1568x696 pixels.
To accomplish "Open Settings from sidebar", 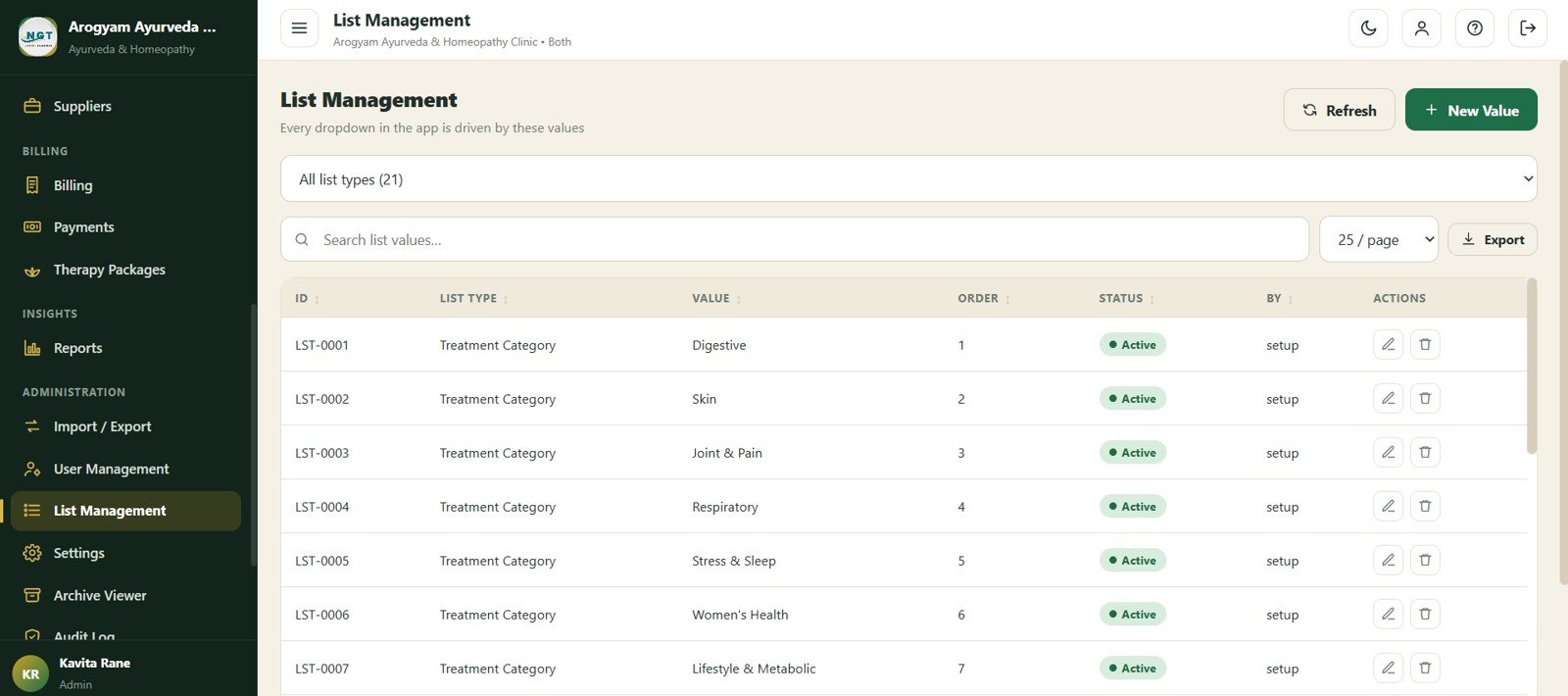I will click(125, 553).
